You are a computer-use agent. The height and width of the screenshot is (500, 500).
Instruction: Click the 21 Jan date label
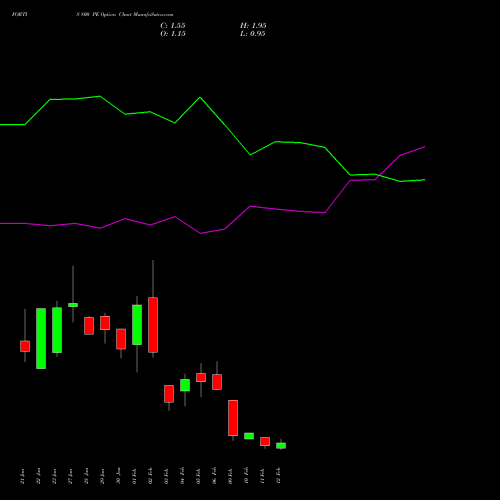pos(23,476)
